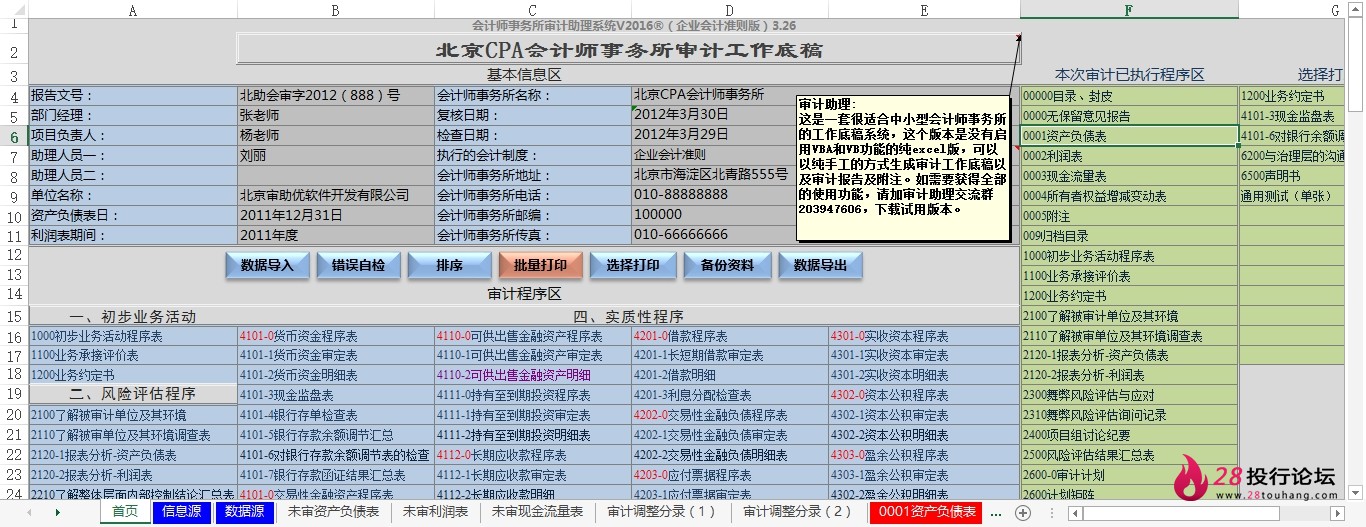Screen dimensions: 1366x527
Task: Switch to the 未审利润表 sheet tab
Action: point(436,512)
